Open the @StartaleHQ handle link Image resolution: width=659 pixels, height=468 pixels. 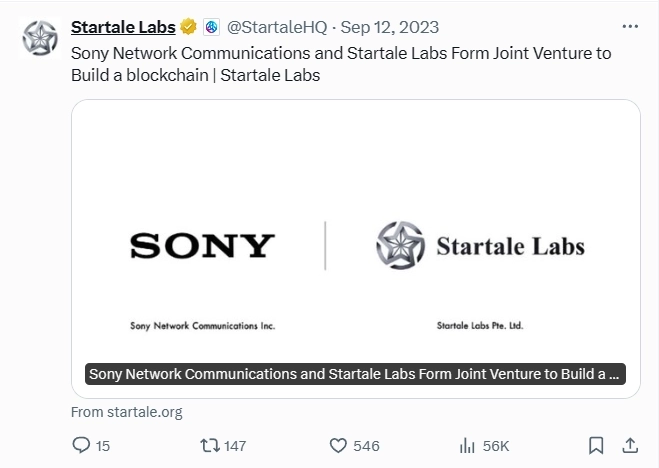[275, 27]
